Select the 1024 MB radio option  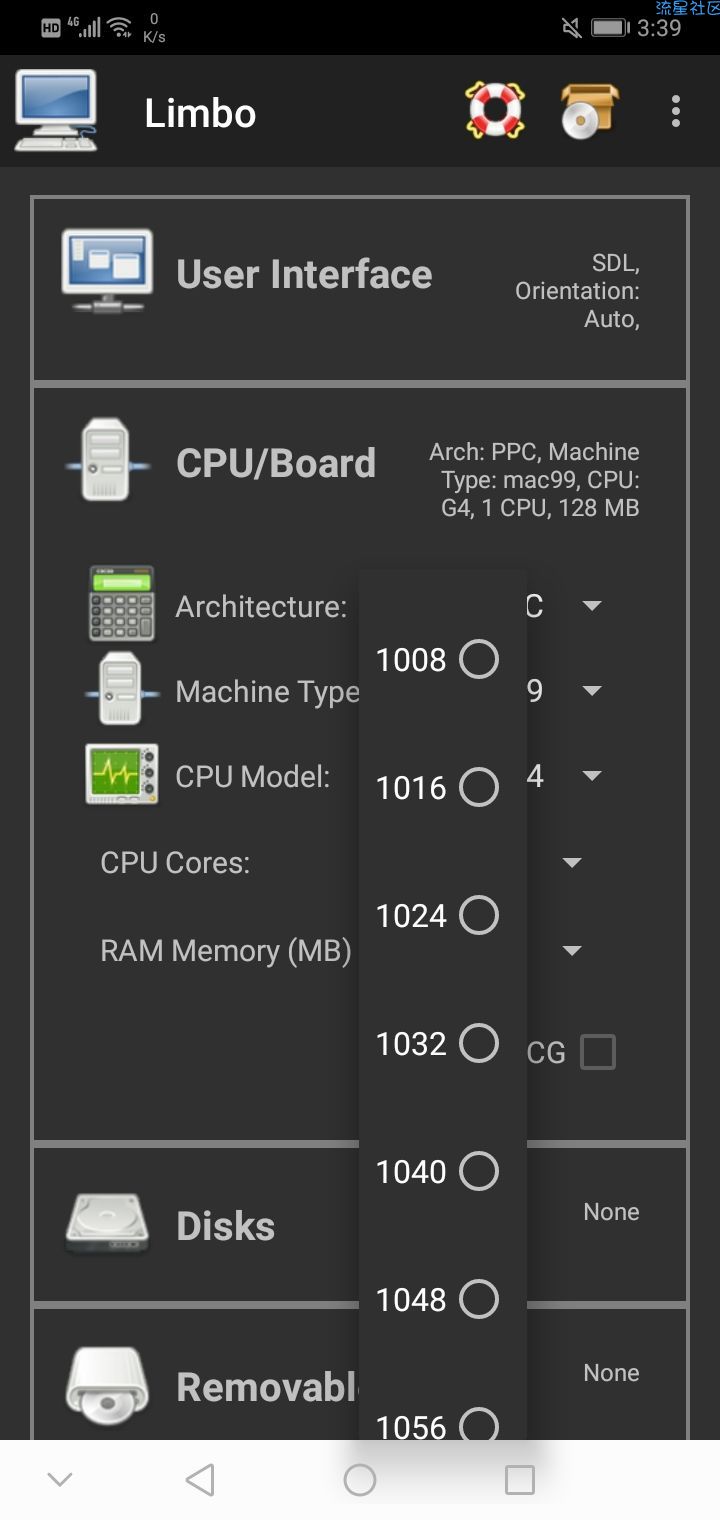click(437, 915)
